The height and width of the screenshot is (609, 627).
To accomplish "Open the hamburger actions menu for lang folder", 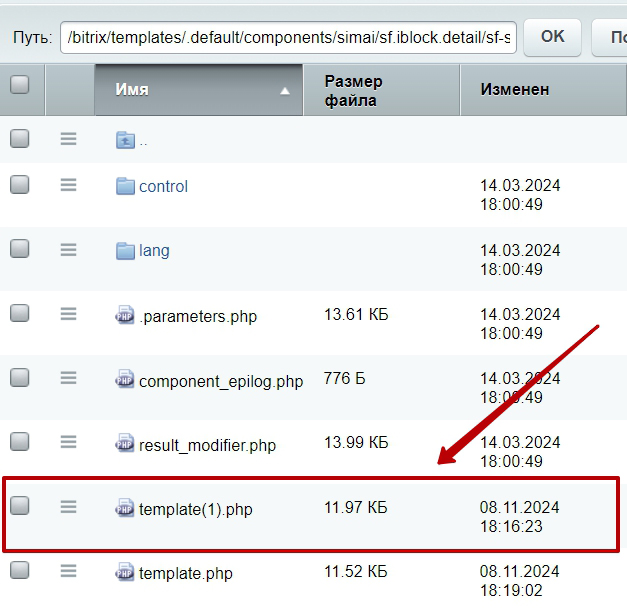I will (68, 249).
